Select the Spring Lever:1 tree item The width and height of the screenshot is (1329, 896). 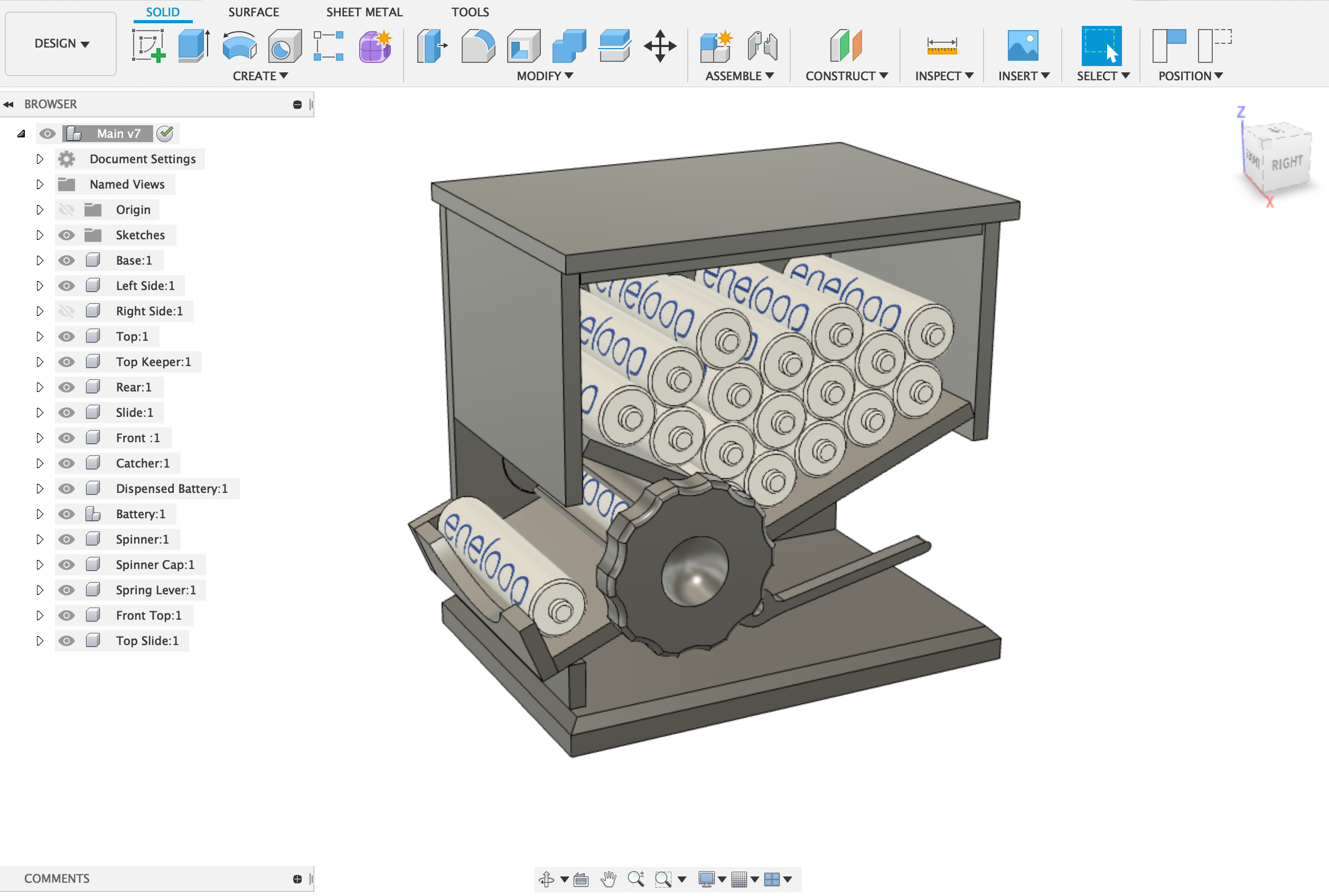click(x=155, y=590)
